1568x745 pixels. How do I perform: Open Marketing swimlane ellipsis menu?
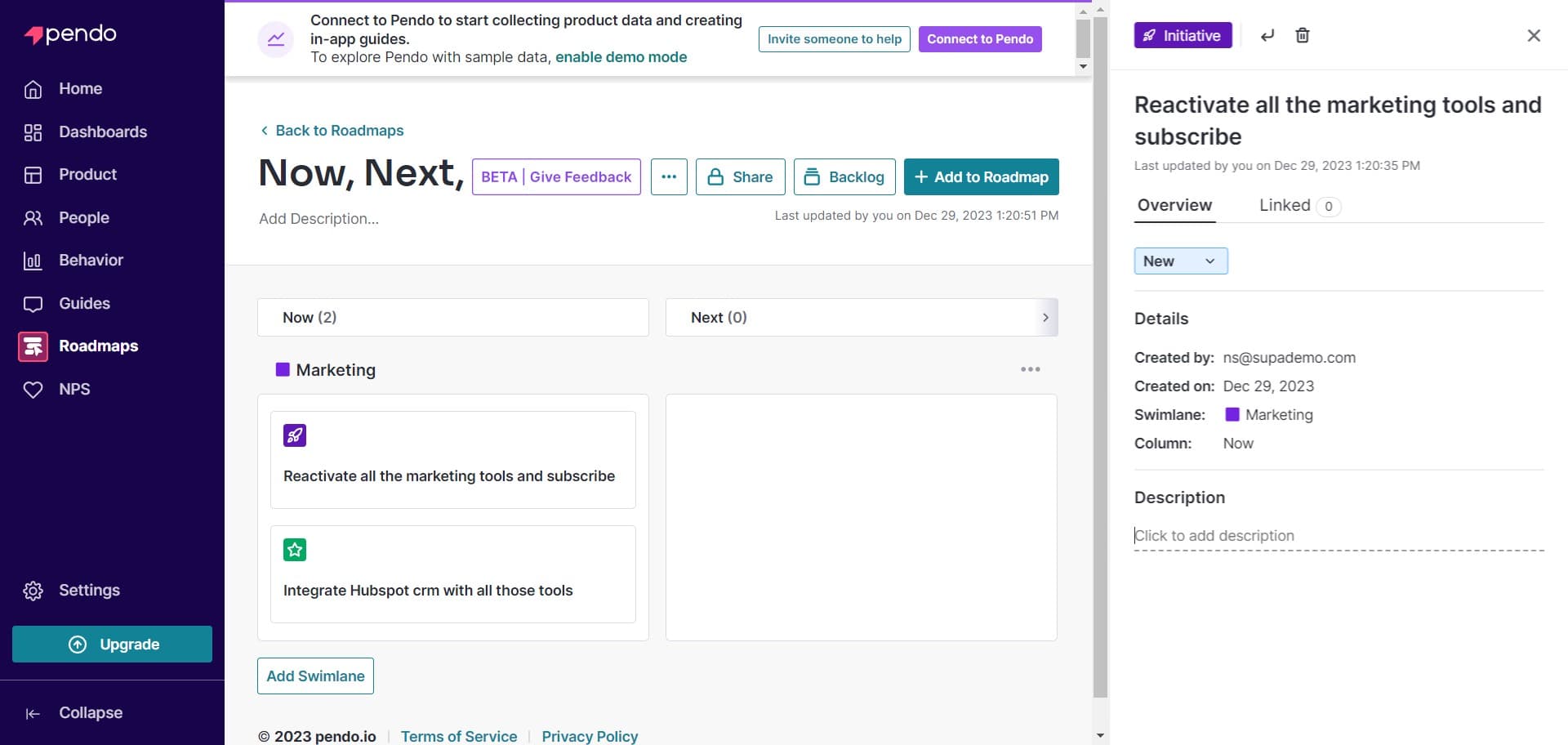click(1030, 369)
